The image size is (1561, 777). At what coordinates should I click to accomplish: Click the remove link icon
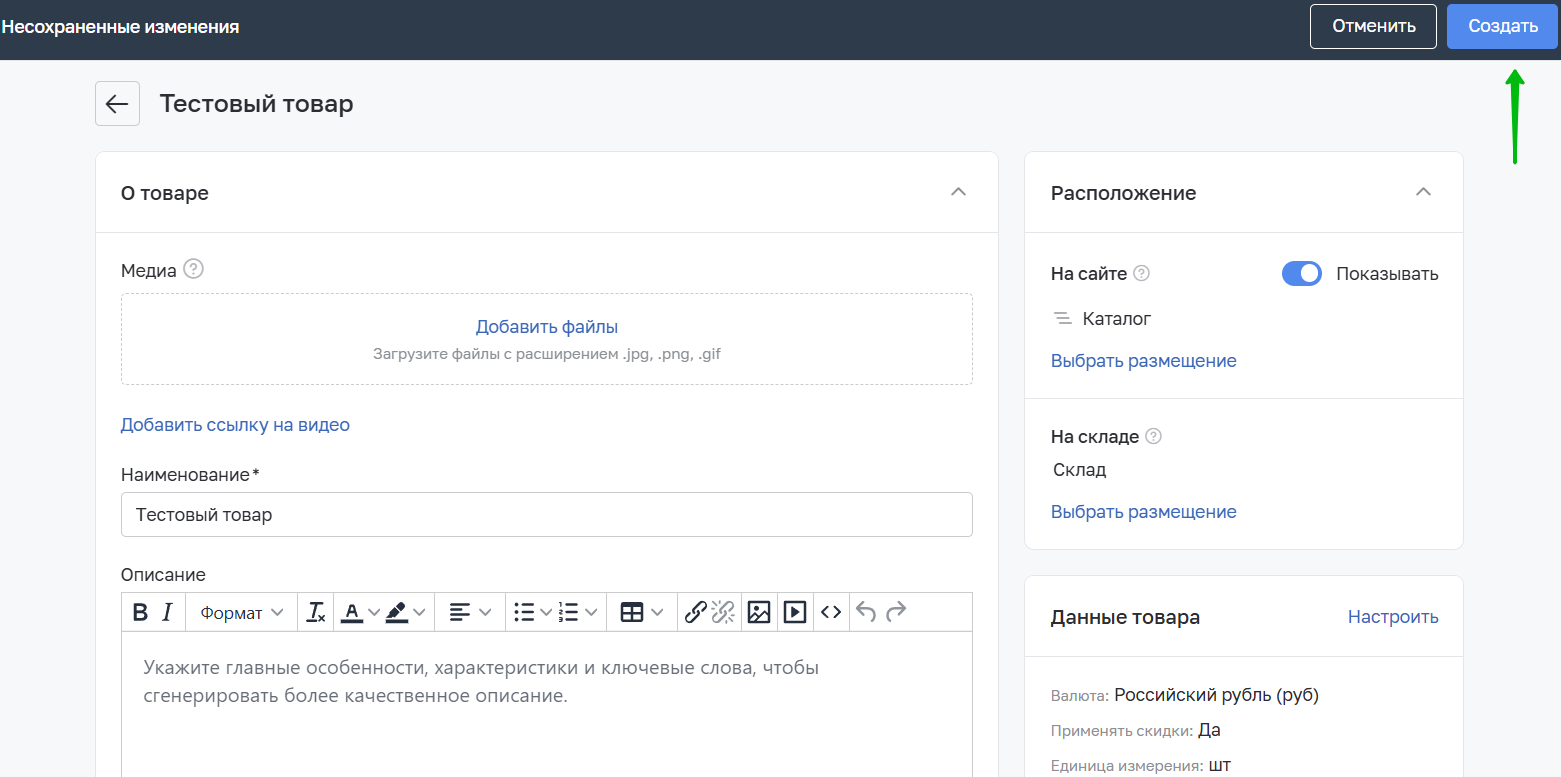pyautogui.click(x=724, y=611)
